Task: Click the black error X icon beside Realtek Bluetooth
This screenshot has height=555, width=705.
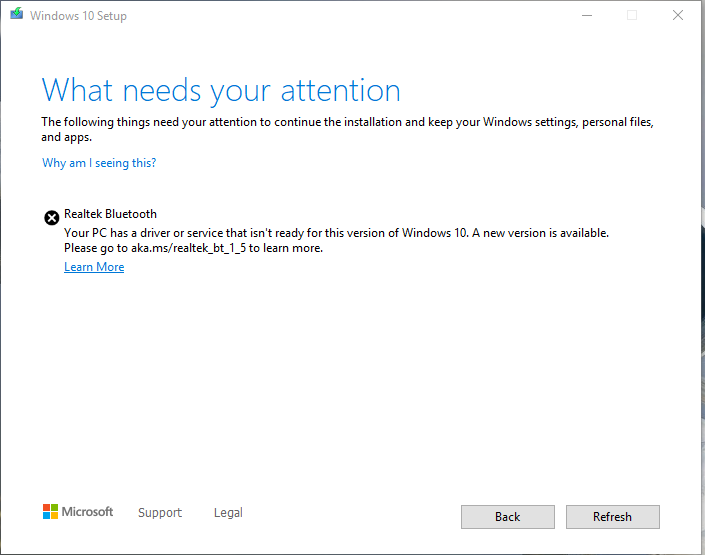Action: (52, 218)
